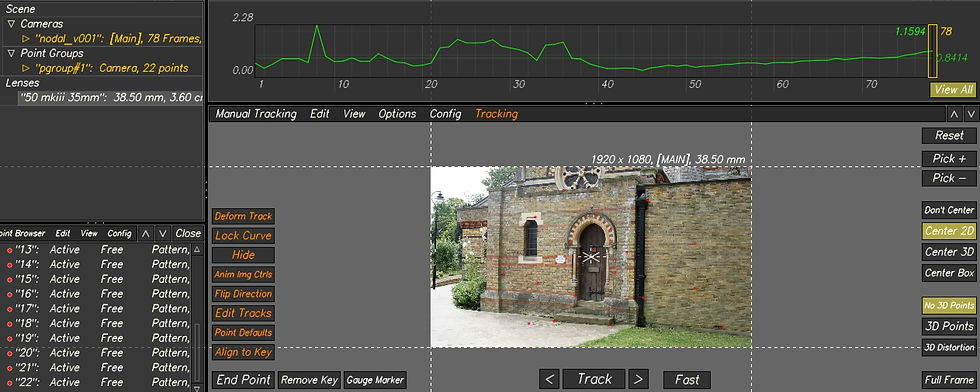Open the Config menu in Point Browser
The height and width of the screenshot is (392, 980).
pyautogui.click(x=119, y=233)
